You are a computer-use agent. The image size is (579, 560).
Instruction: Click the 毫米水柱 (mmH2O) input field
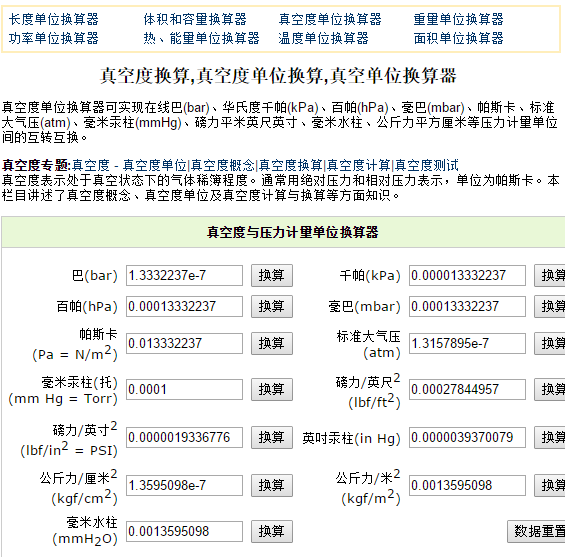pyautogui.click(x=184, y=532)
